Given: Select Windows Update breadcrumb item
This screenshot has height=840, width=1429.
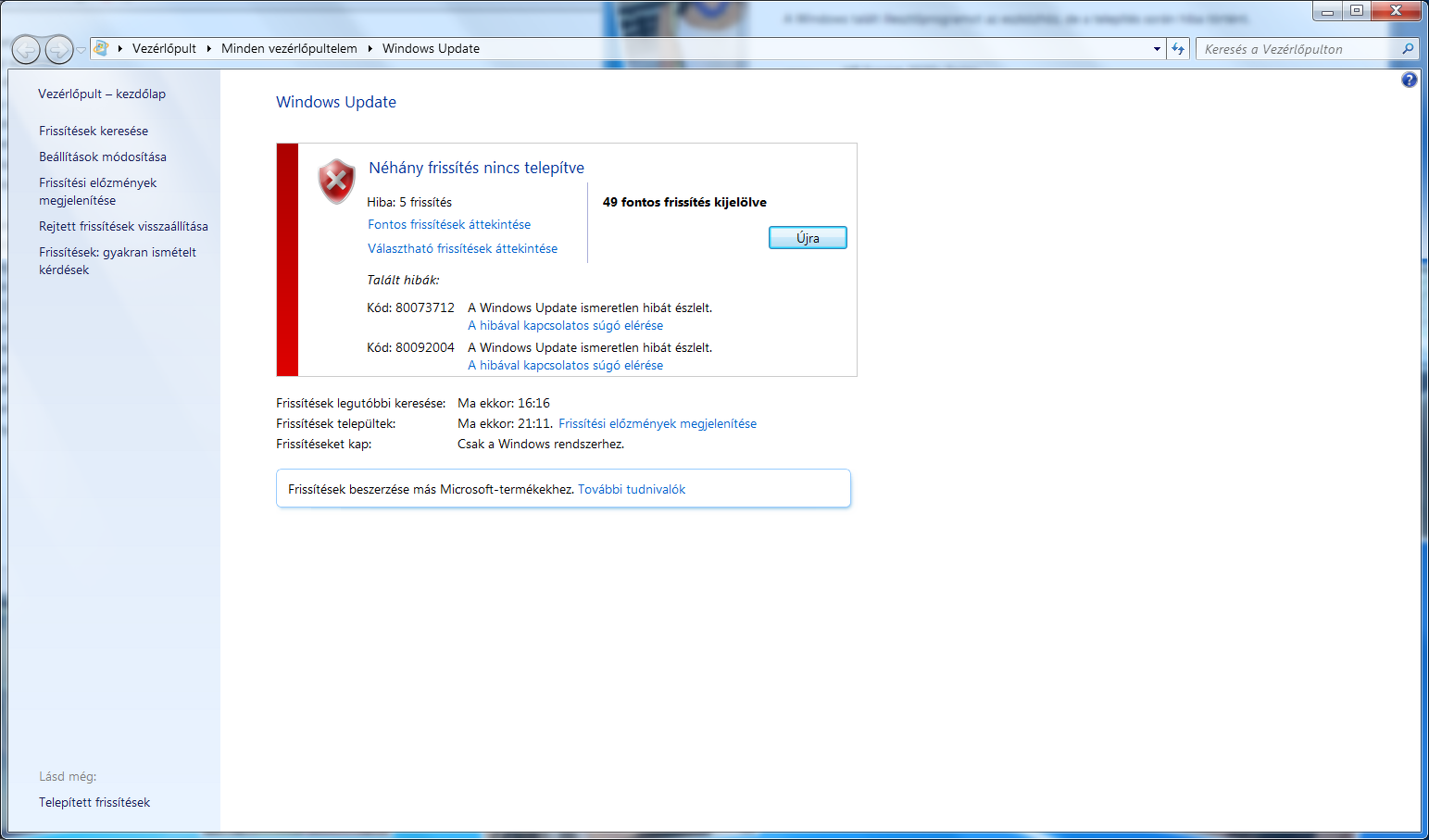Looking at the screenshot, I should pyautogui.click(x=431, y=49).
